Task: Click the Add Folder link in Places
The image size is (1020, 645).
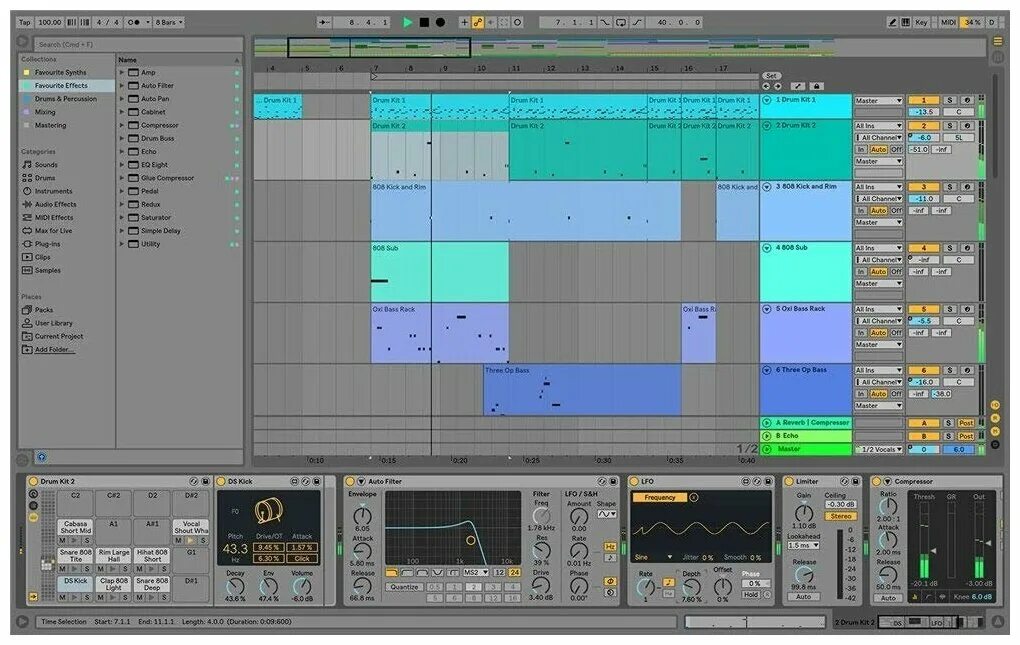Action: 48,349
